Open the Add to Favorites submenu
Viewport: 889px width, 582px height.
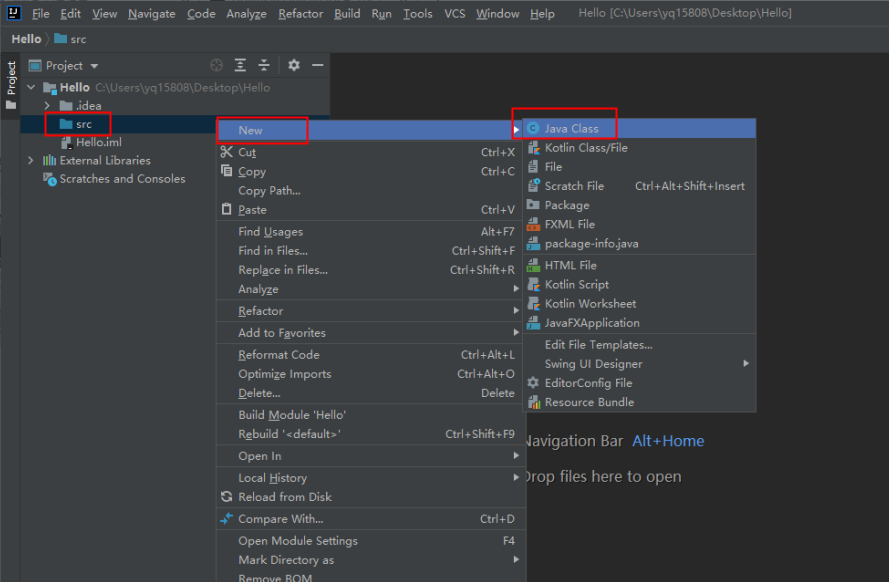(371, 333)
